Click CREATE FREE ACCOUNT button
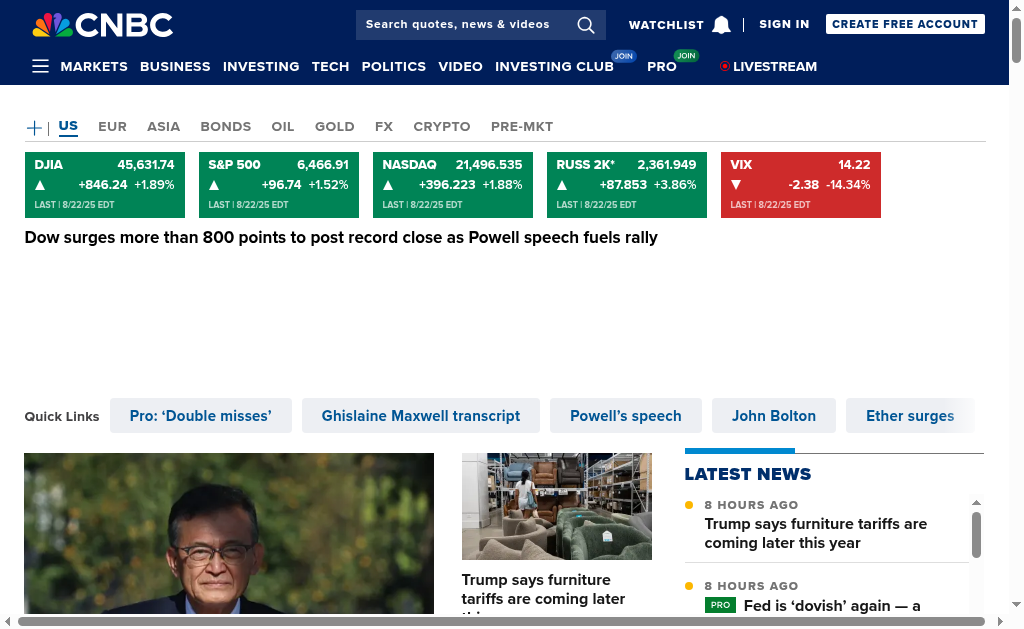Screen dimensions: 1024x629 (x=905, y=24)
